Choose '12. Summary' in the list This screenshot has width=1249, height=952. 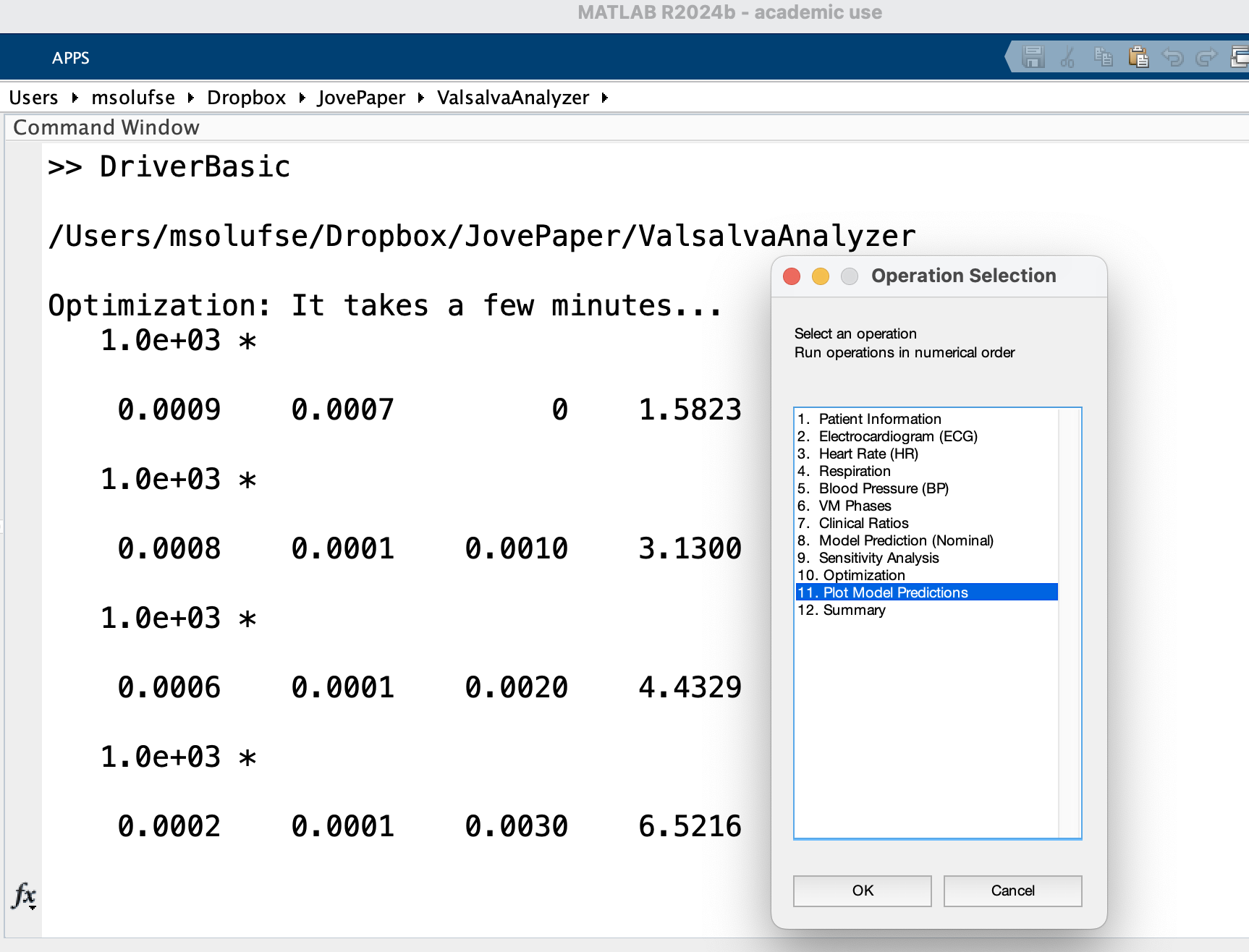tap(926, 610)
